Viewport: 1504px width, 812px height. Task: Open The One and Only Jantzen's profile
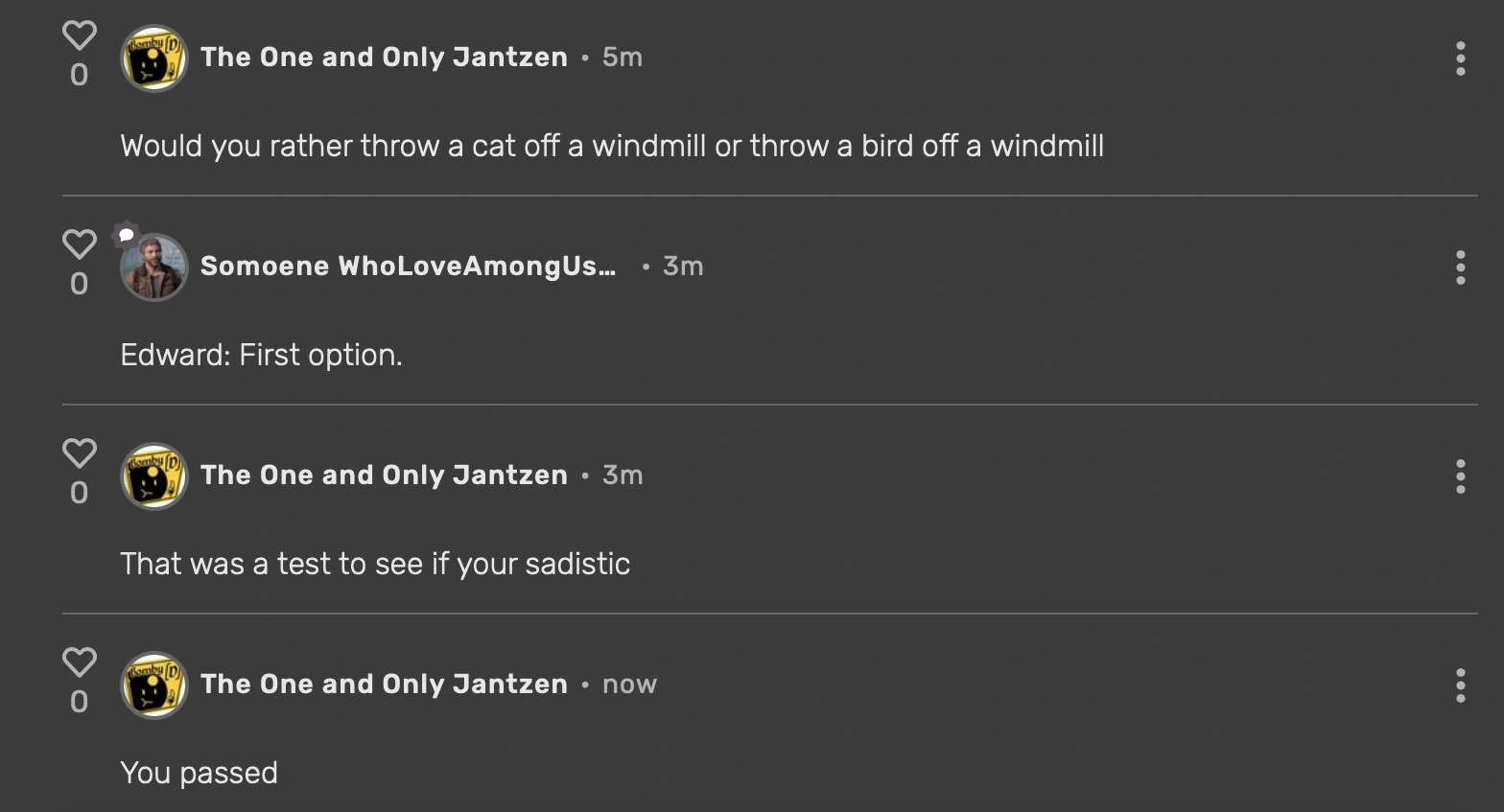click(x=383, y=57)
